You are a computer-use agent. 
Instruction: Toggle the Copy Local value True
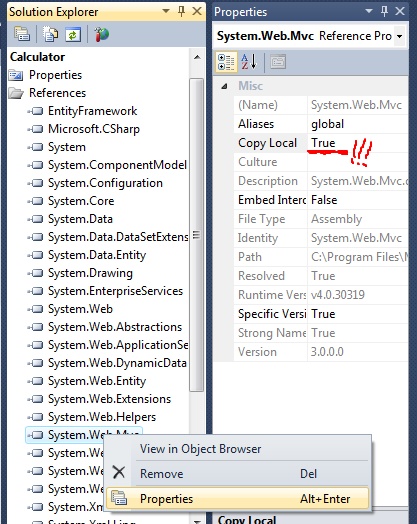coord(358,143)
